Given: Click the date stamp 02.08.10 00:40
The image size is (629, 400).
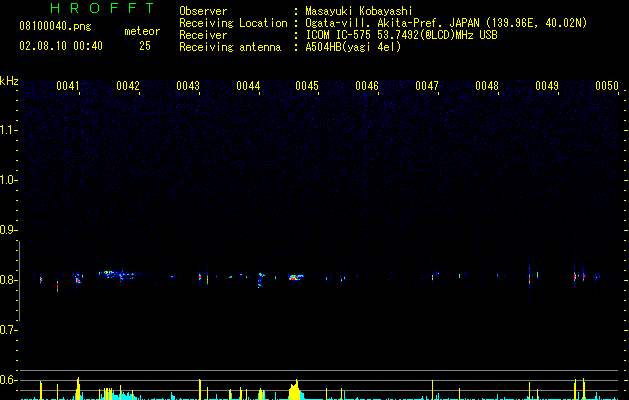Looking at the screenshot, I should (61, 46).
